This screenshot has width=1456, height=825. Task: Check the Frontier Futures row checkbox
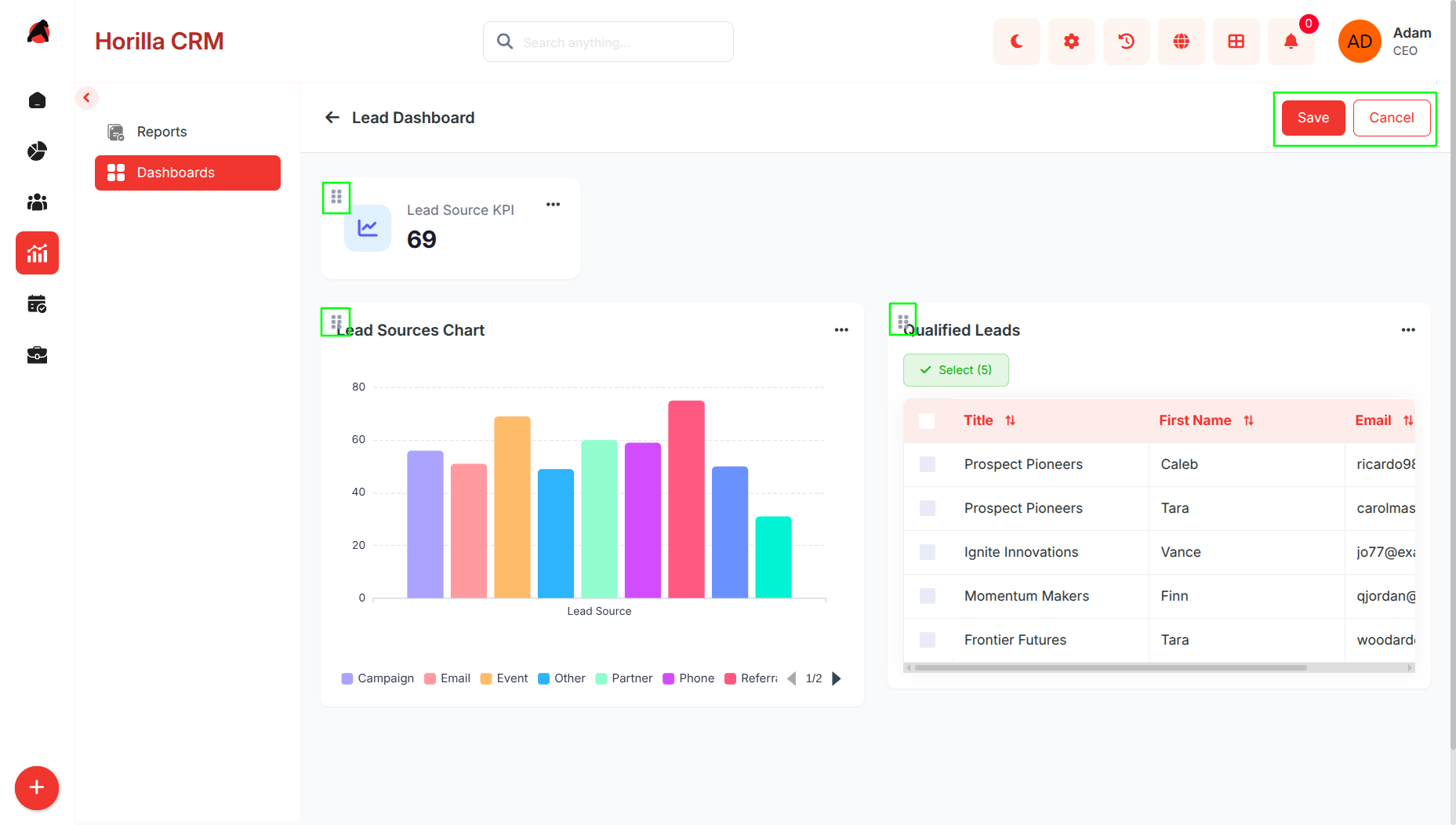[x=928, y=640]
